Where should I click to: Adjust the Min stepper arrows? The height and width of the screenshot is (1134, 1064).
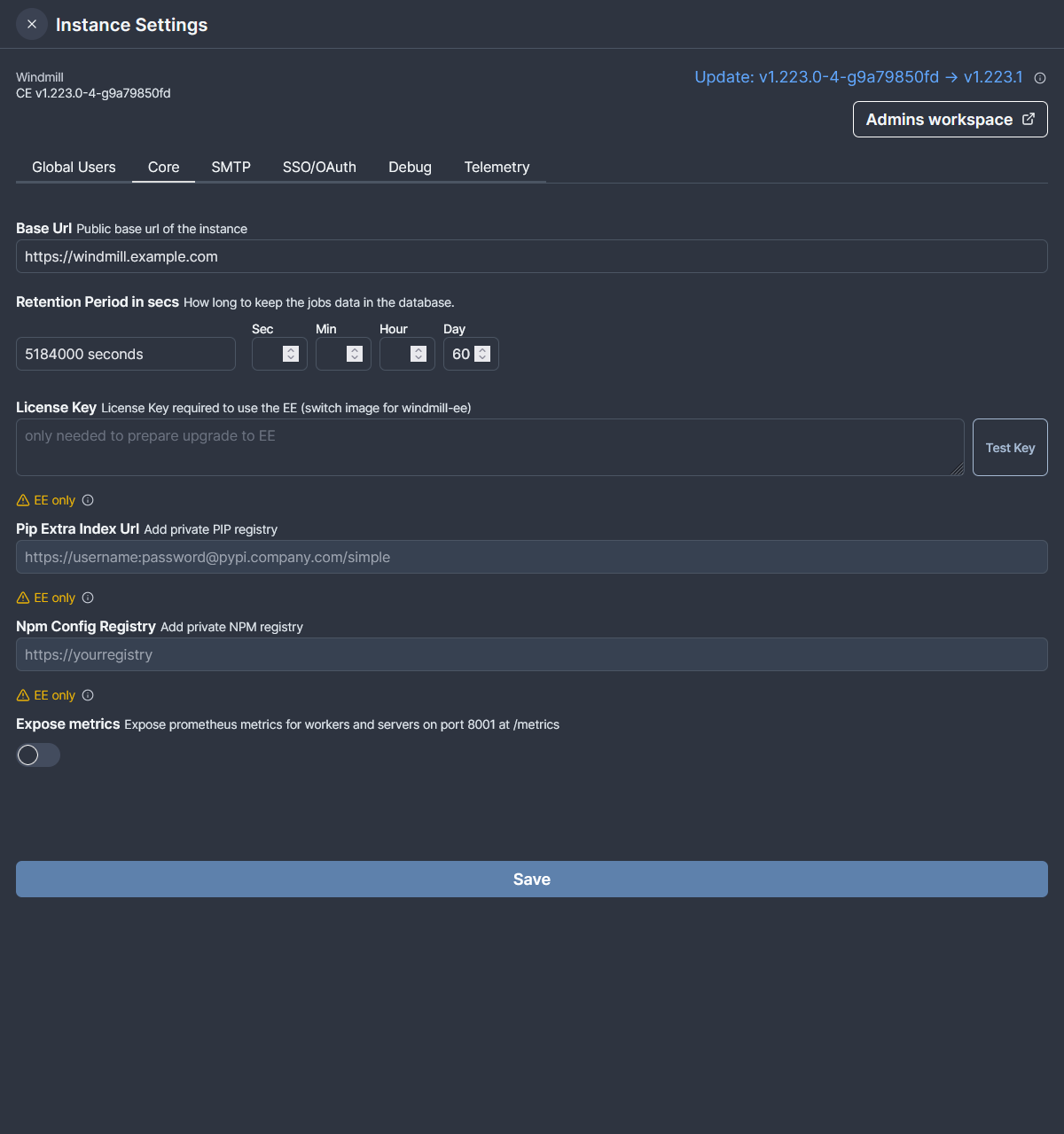[354, 354]
